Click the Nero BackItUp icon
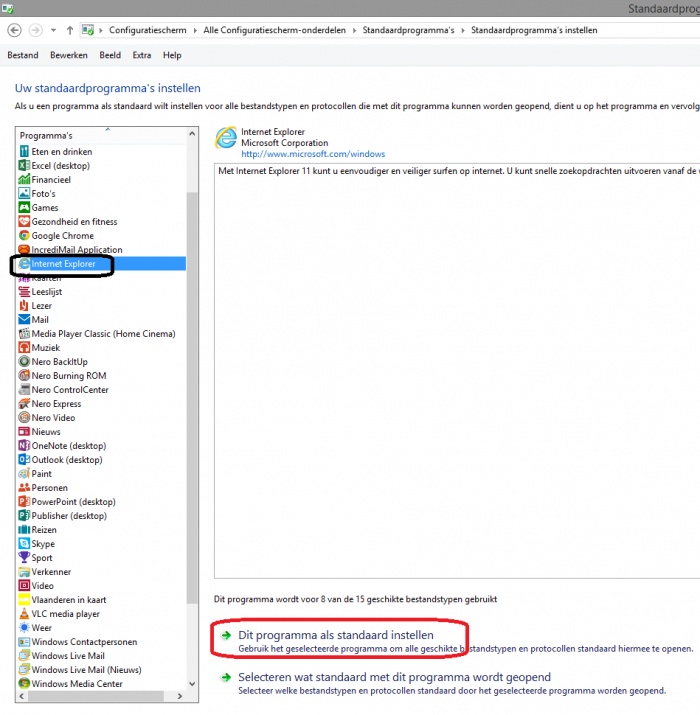 pos(24,362)
